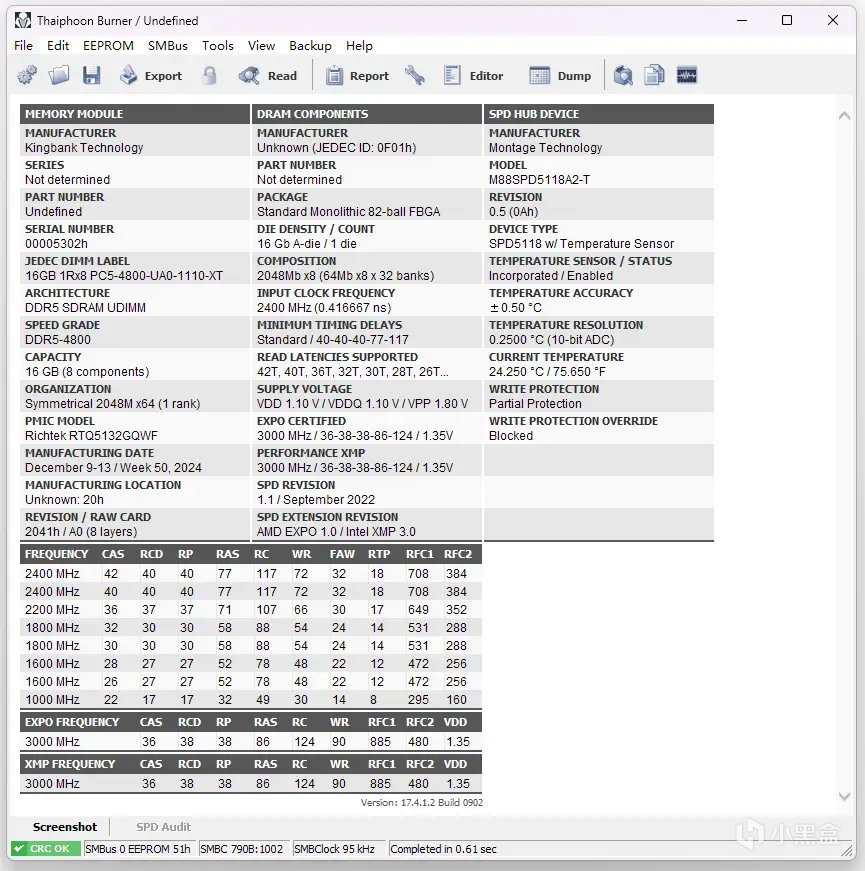865x871 pixels.
Task: Click the screenshot capture icon in toolbar
Action: pos(623,75)
